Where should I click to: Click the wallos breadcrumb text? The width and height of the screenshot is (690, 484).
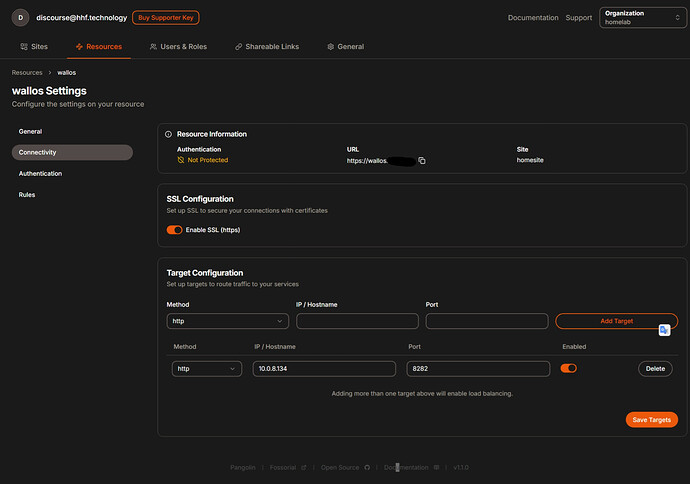click(66, 73)
